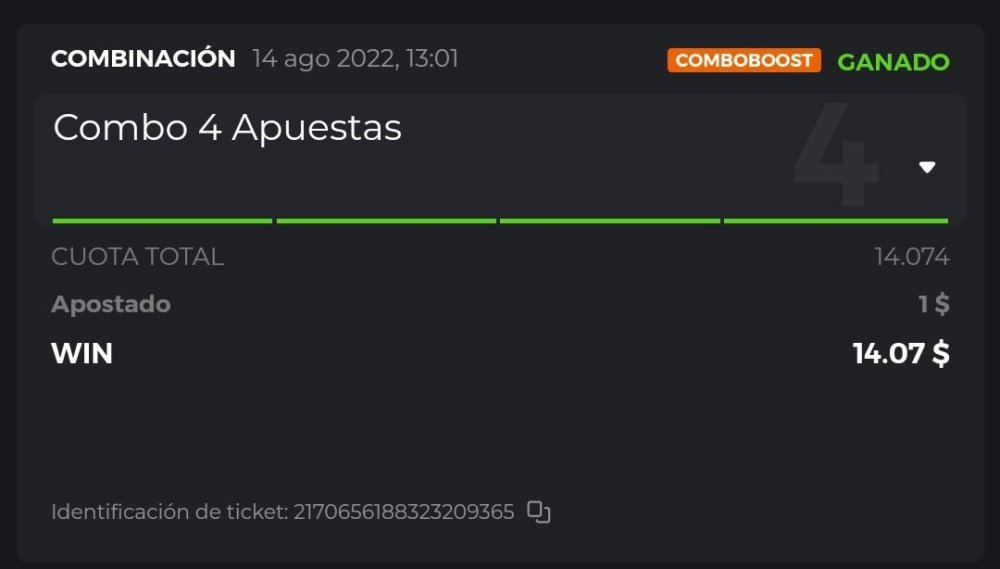
Task: Click the GANADO status label
Action: tap(893, 61)
